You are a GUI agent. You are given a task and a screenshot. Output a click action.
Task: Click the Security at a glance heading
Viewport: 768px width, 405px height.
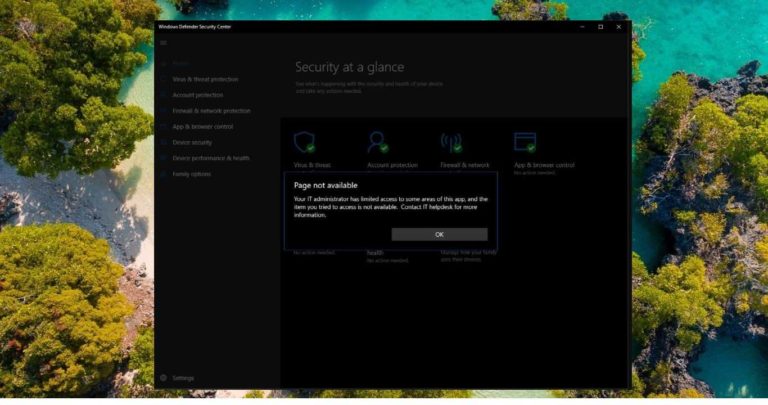click(350, 67)
